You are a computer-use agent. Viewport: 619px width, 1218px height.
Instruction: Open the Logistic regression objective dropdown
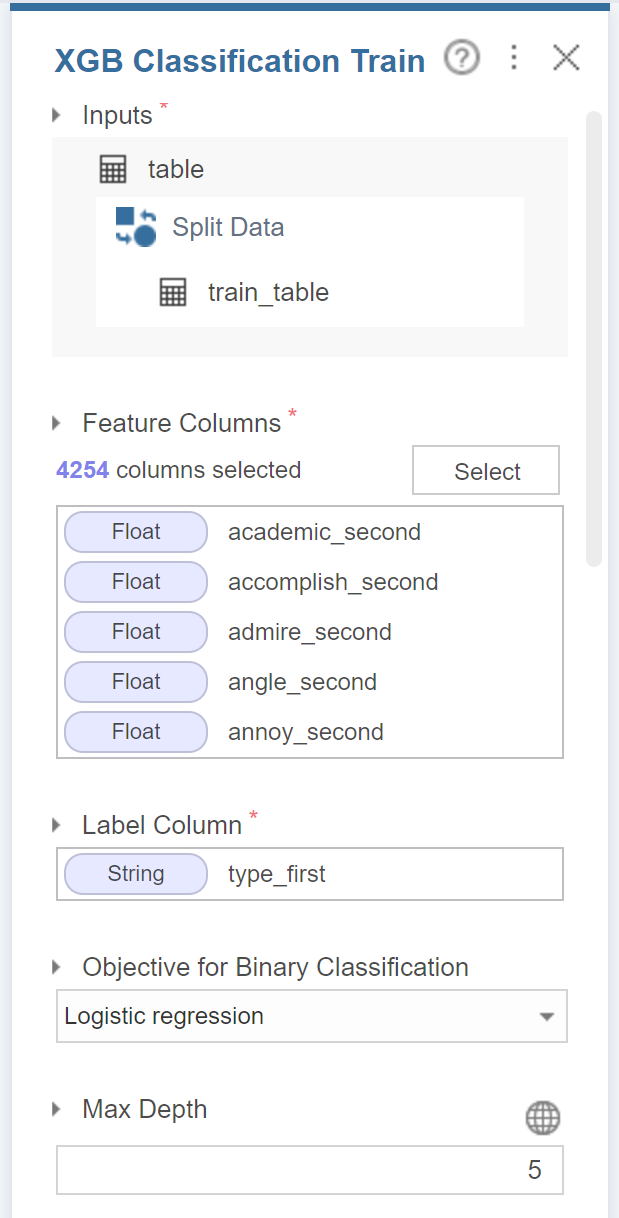(311, 1017)
